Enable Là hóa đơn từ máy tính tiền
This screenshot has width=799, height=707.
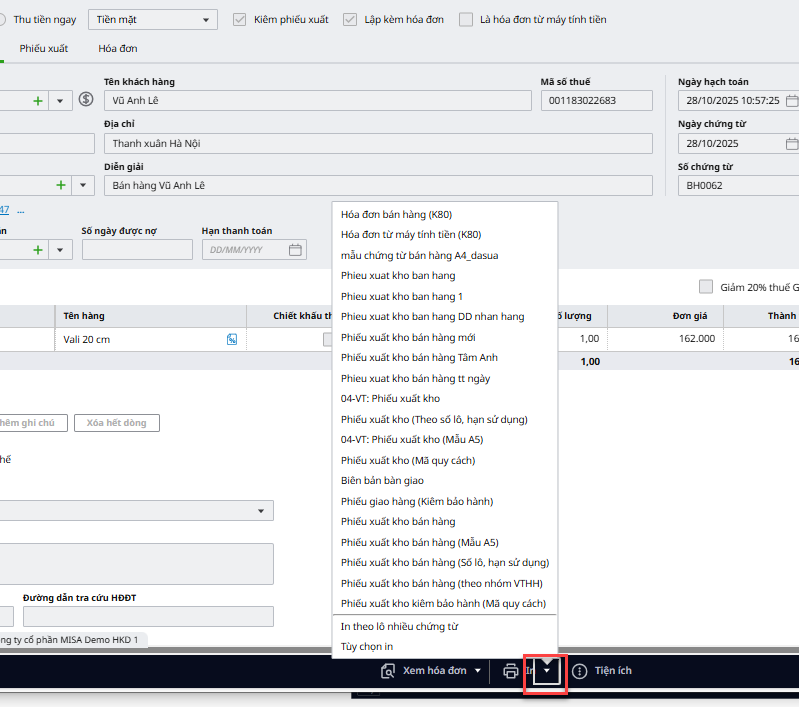466,19
